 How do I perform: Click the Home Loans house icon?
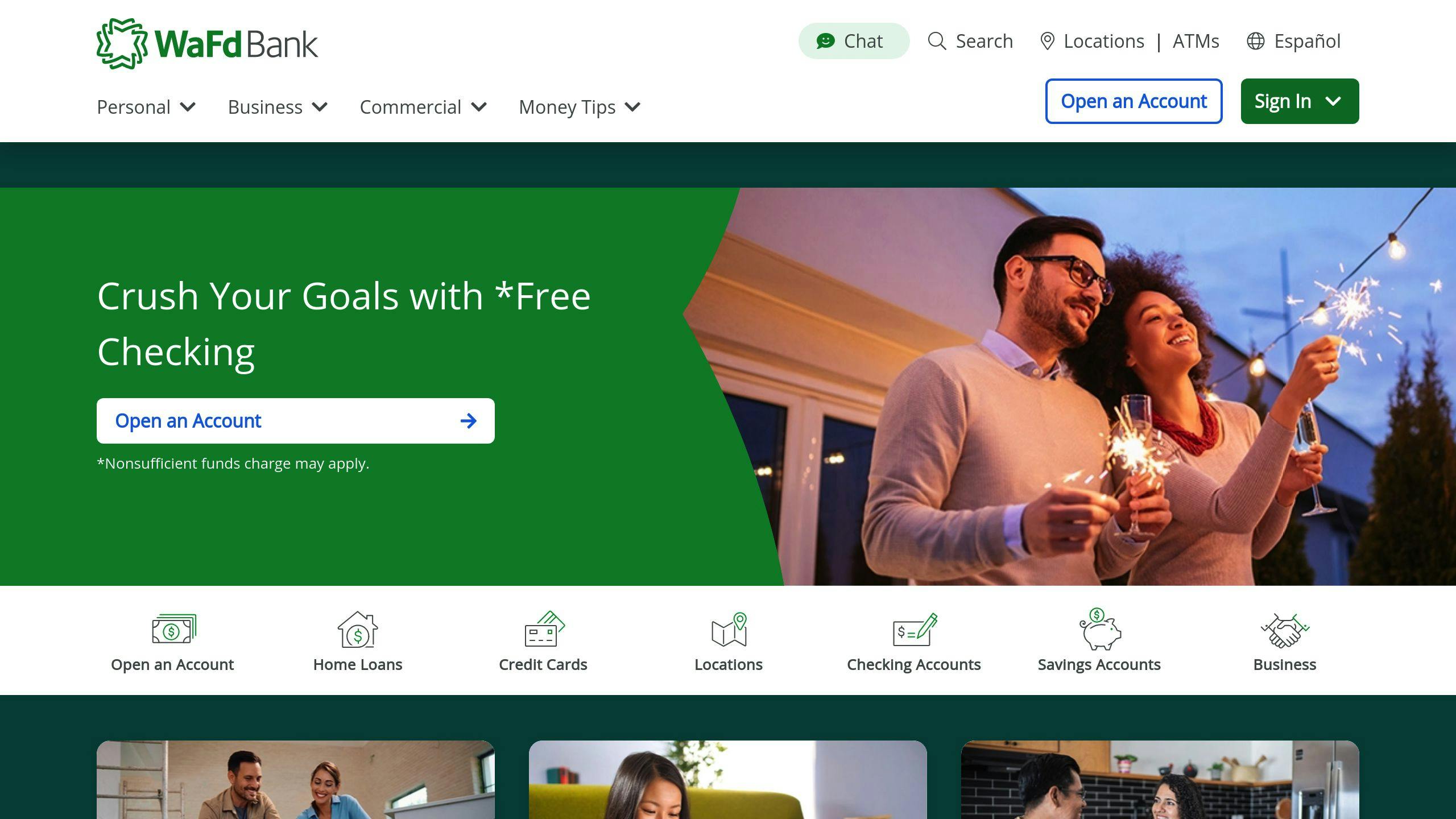click(x=358, y=630)
